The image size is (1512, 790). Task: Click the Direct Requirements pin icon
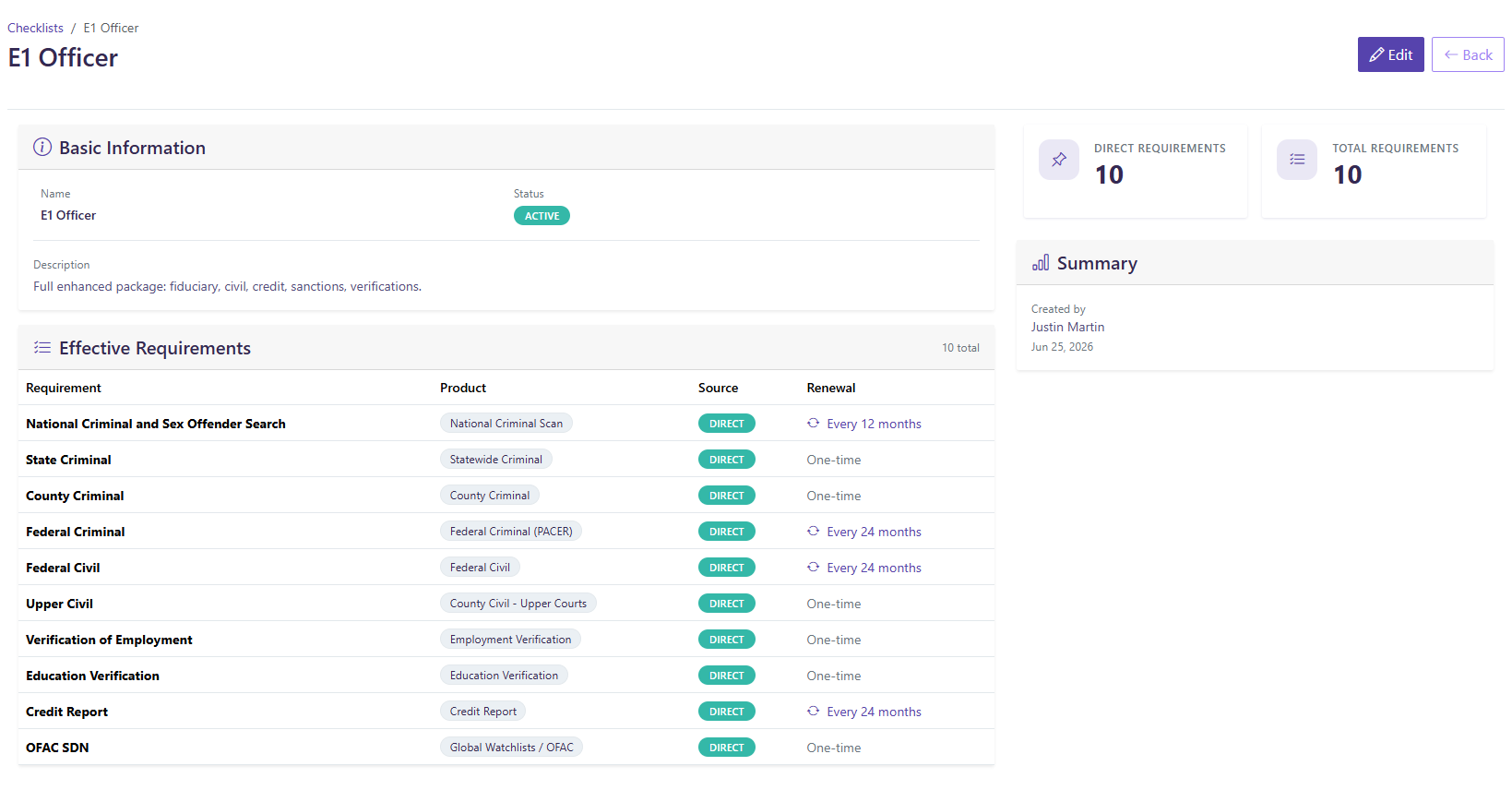coord(1059,160)
